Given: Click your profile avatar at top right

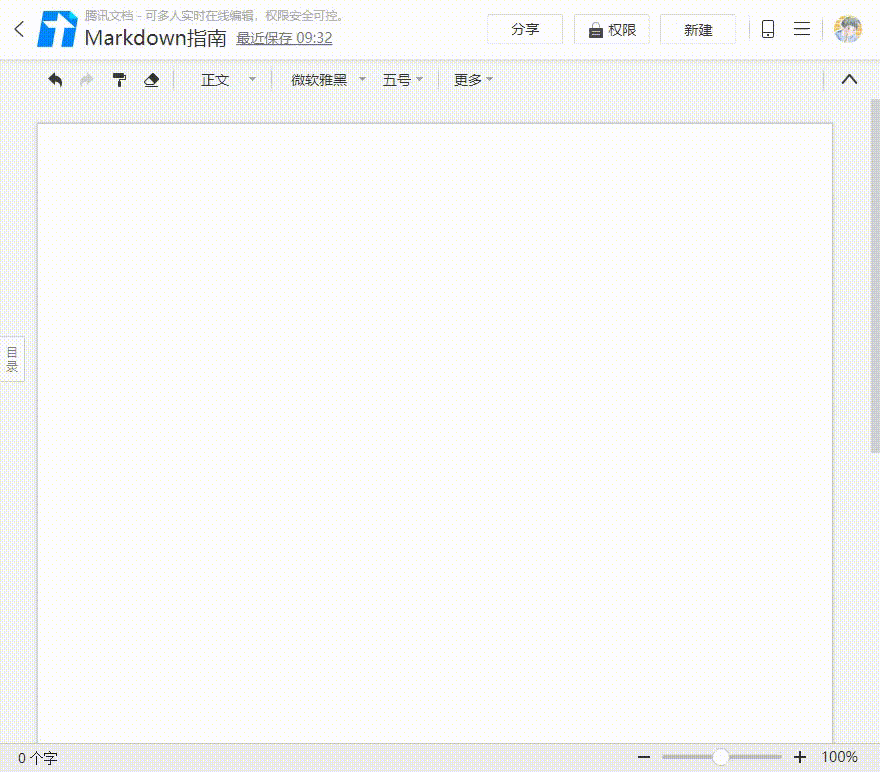Looking at the screenshot, I should point(846,29).
